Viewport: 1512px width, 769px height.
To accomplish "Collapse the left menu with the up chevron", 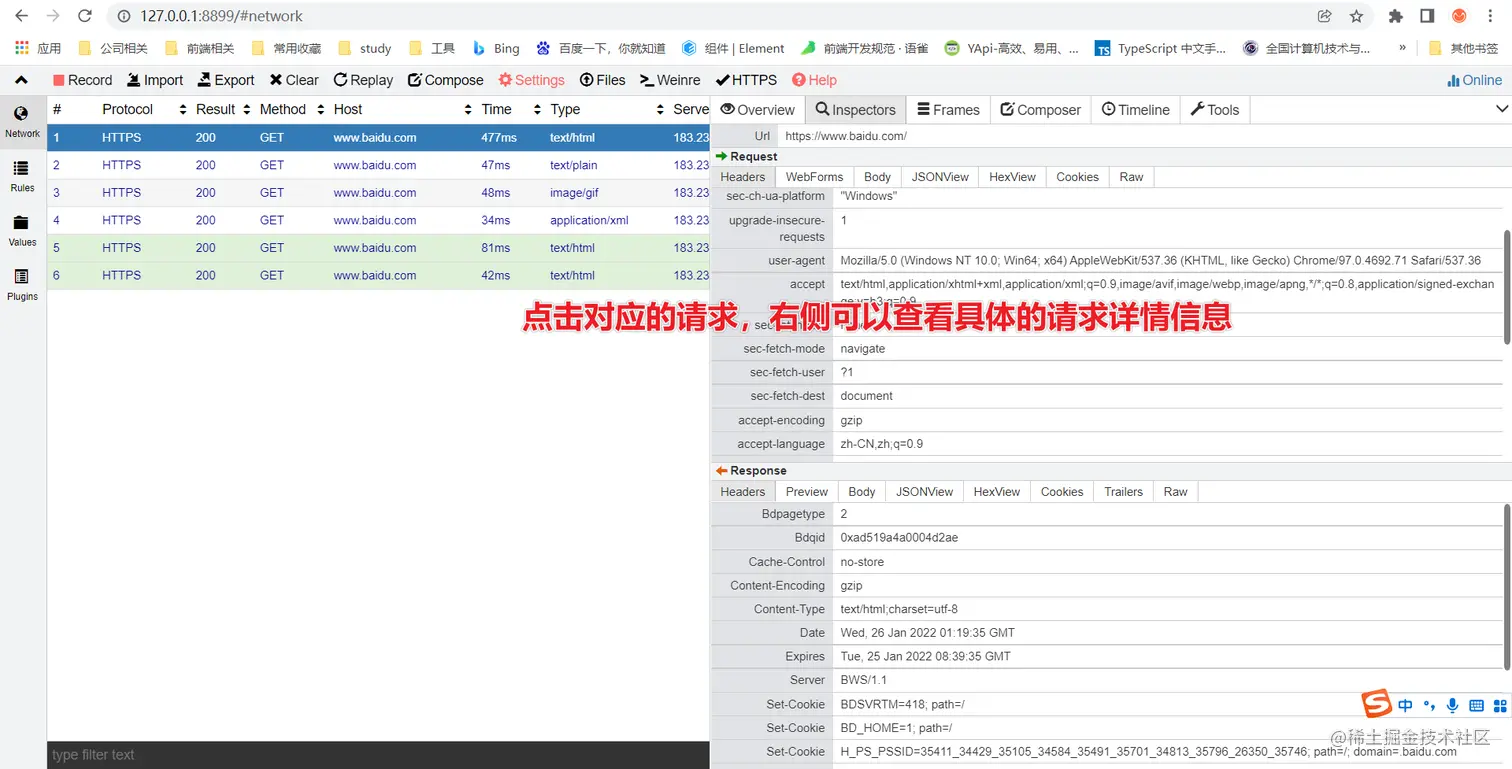I will 21,80.
